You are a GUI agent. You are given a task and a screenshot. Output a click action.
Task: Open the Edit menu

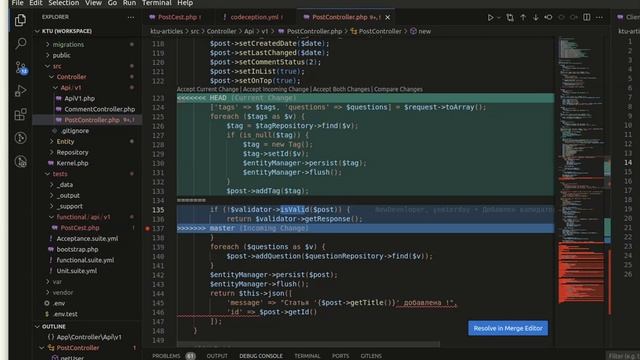tap(36, 3)
